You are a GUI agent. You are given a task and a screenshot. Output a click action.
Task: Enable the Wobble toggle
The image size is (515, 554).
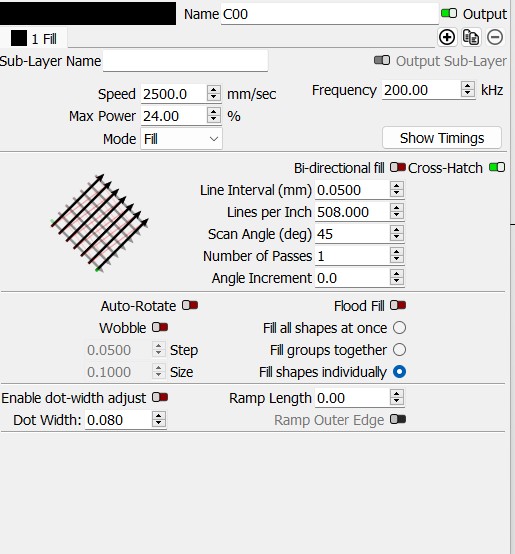160,327
